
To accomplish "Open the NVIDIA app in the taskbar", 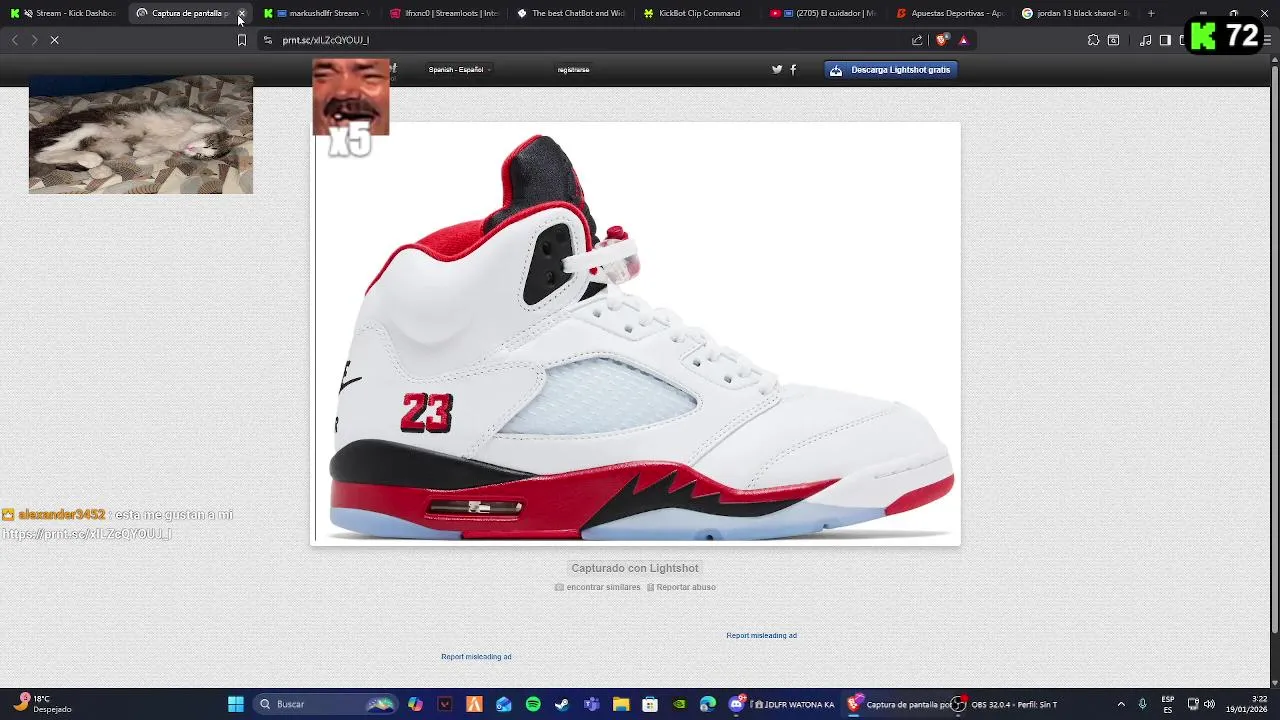I will [x=679, y=704].
